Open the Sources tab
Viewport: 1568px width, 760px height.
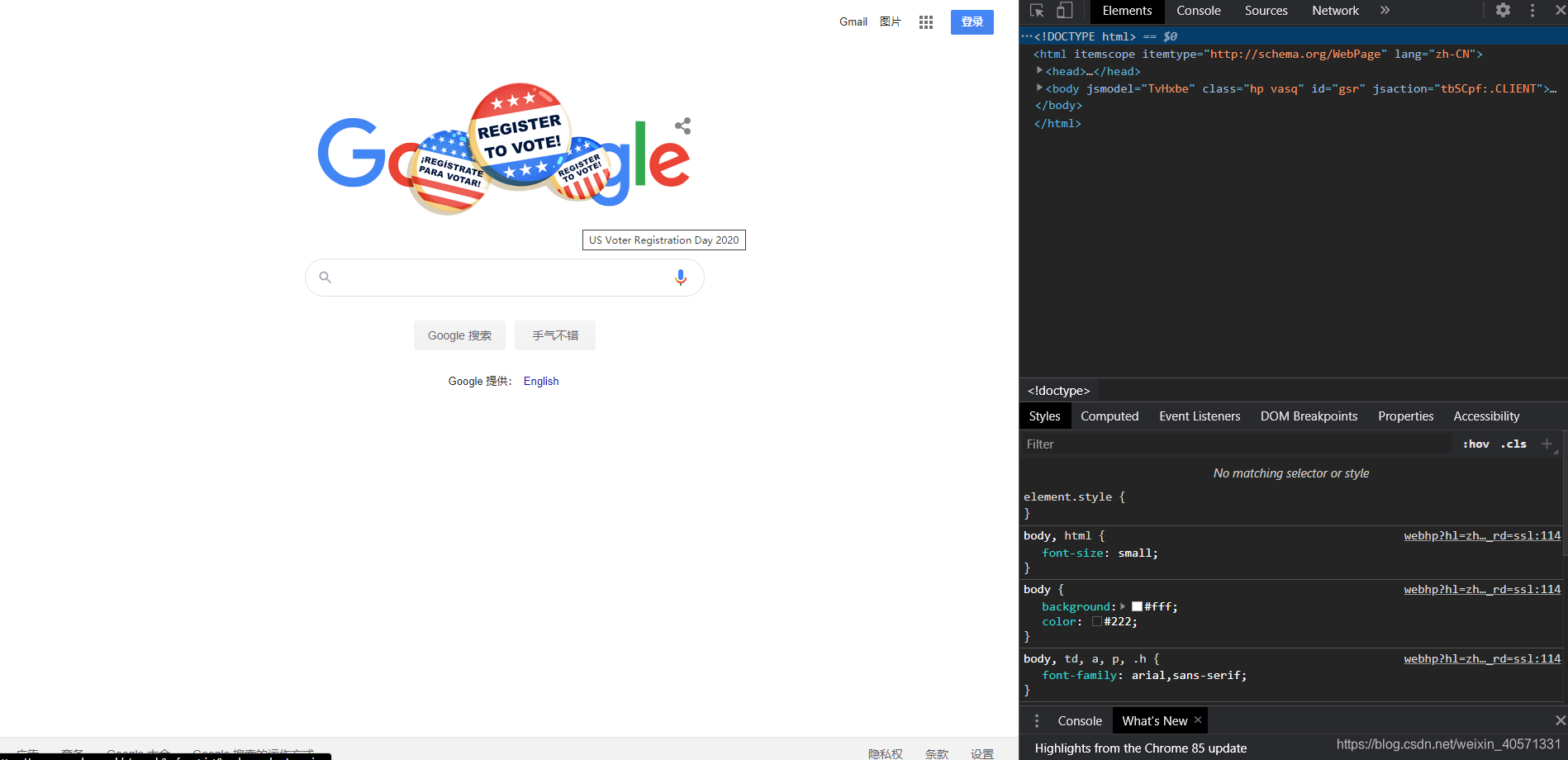click(1266, 11)
